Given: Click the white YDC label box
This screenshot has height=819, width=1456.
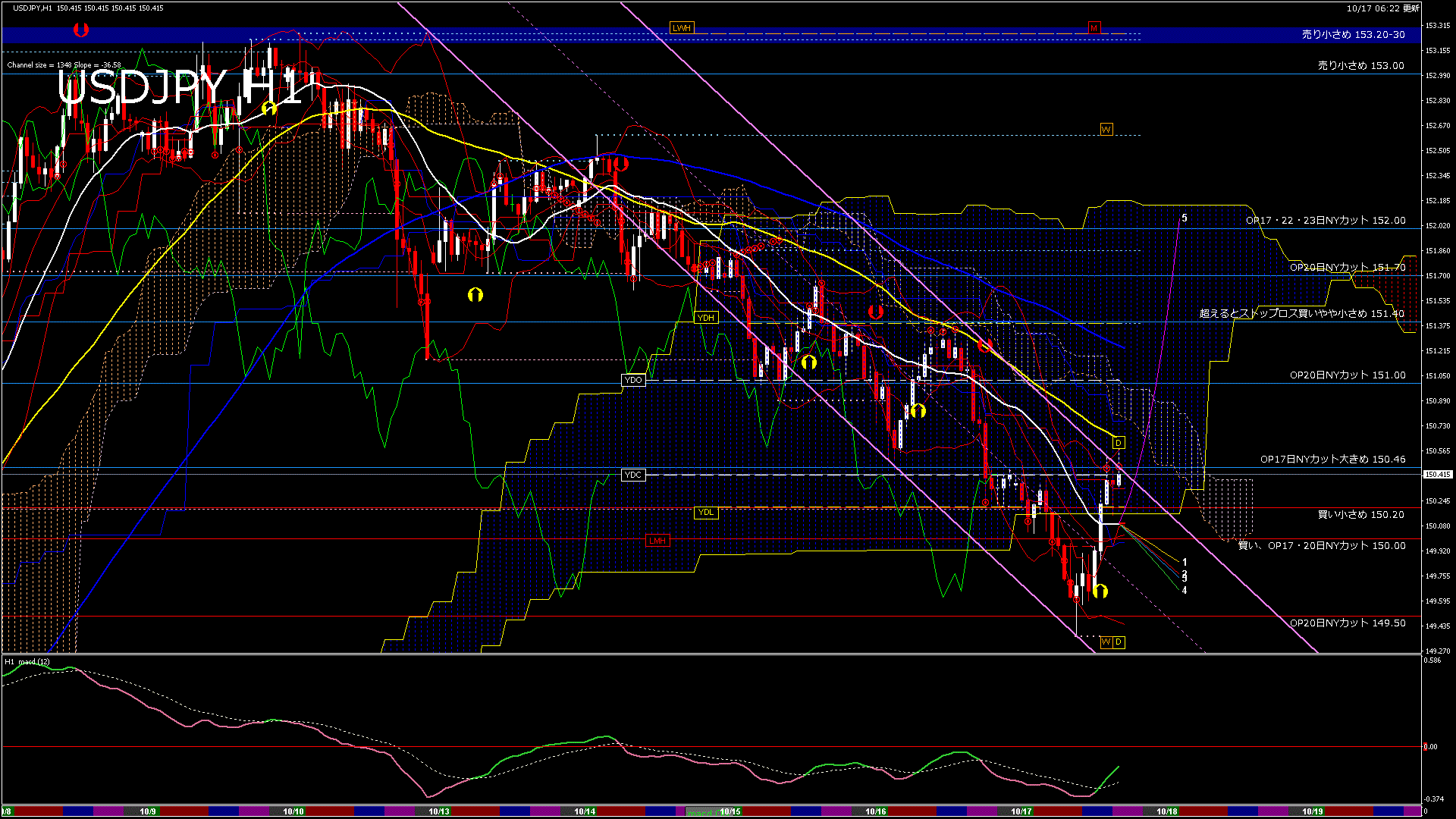Looking at the screenshot, I should coord(633,475).
